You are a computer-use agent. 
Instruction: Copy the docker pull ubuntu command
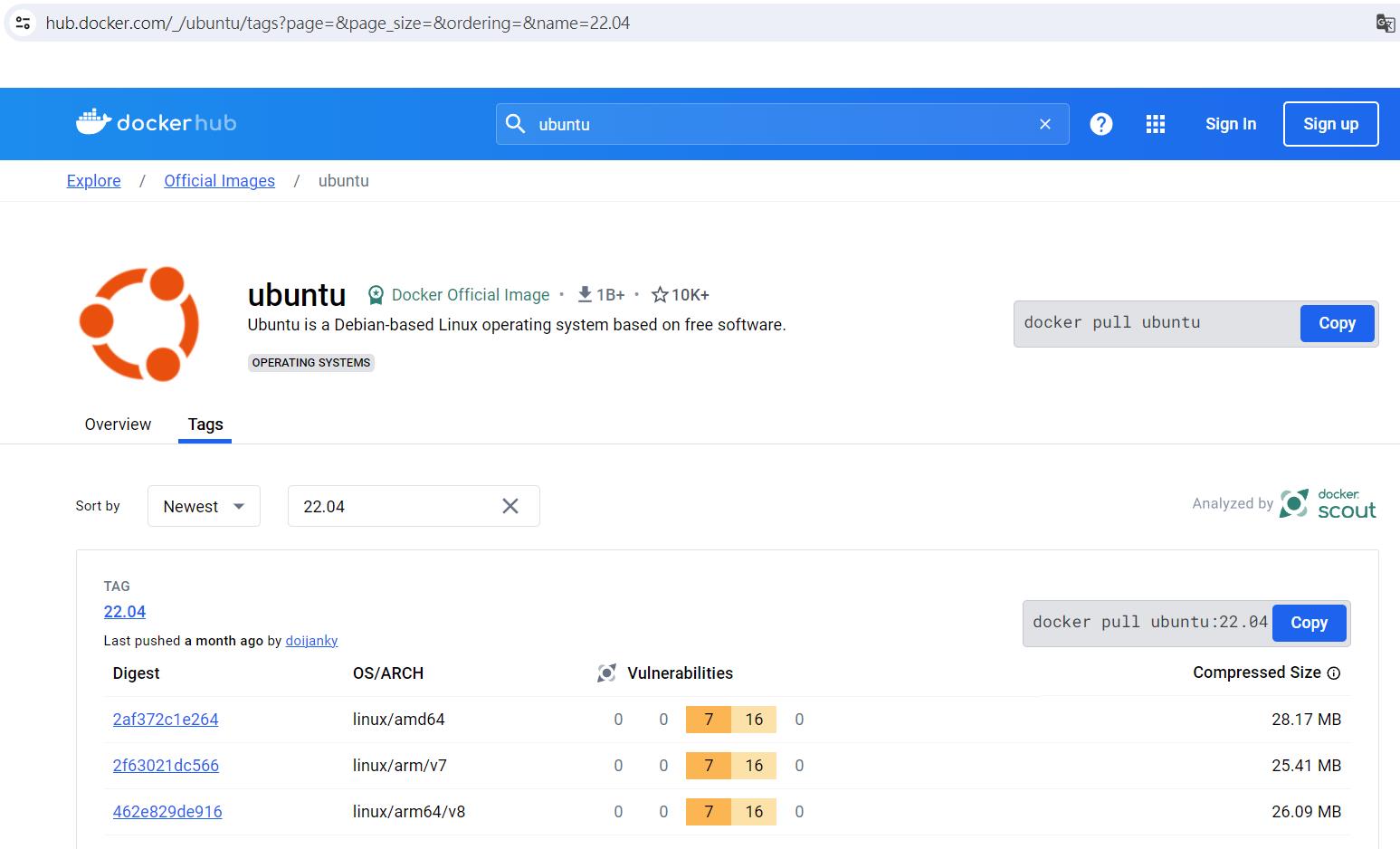1337,323
